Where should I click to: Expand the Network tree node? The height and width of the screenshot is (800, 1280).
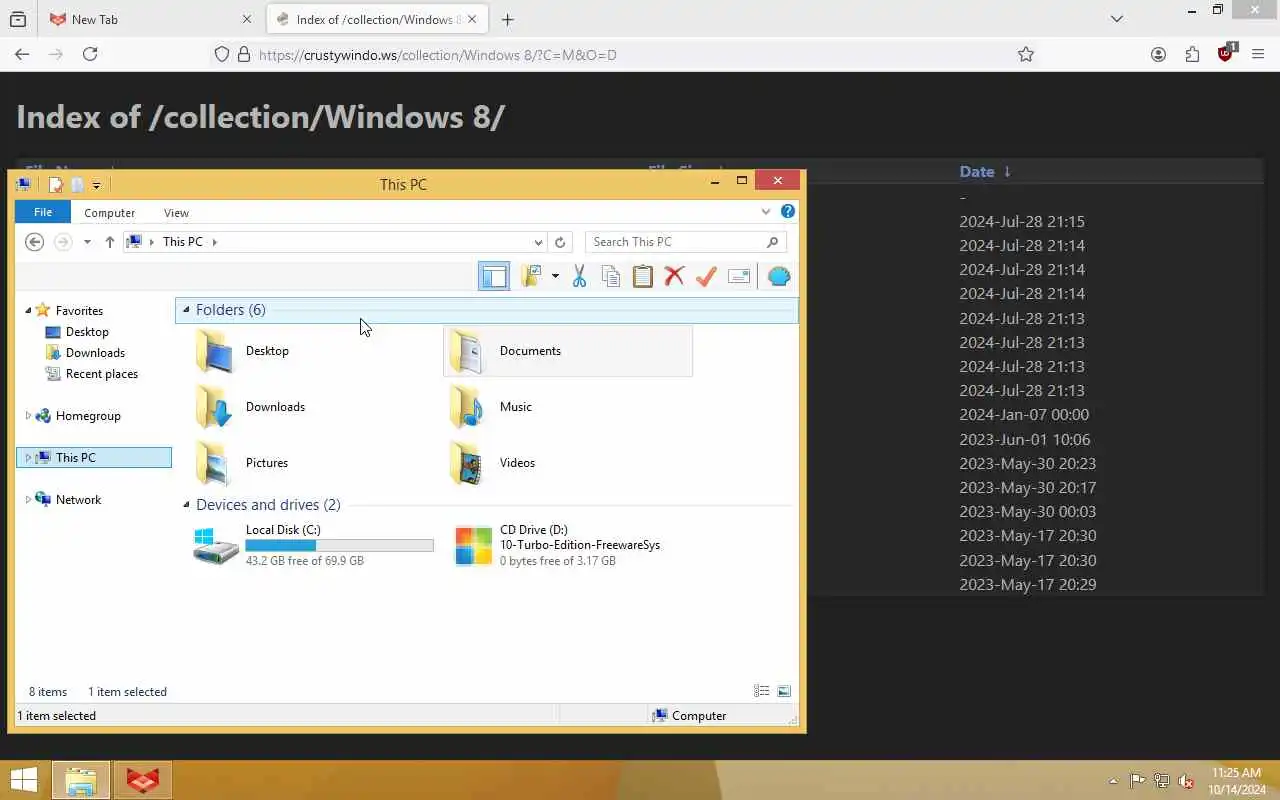click(x=28, y=500)
